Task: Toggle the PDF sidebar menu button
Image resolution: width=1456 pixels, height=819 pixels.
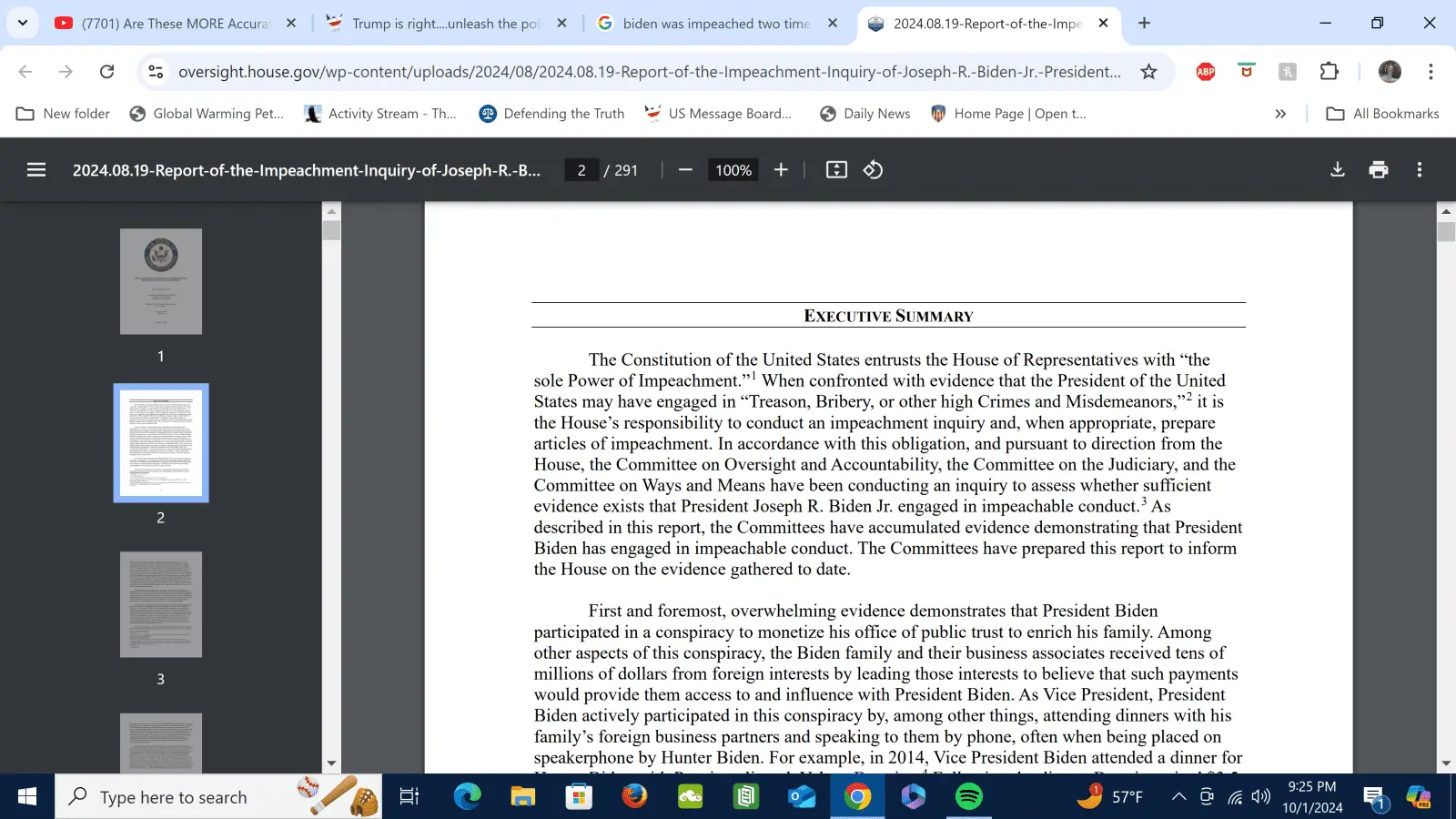Action: pos(36,170)
